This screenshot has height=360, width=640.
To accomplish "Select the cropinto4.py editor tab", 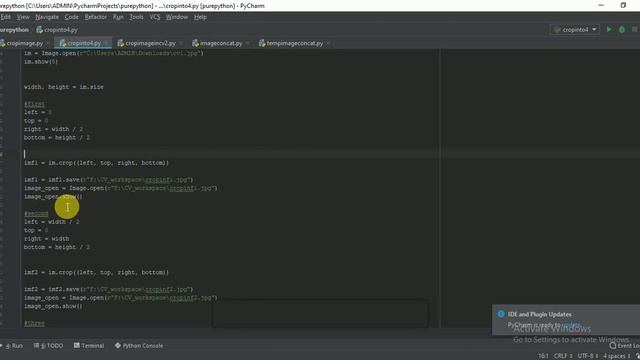I will (84, 43).
